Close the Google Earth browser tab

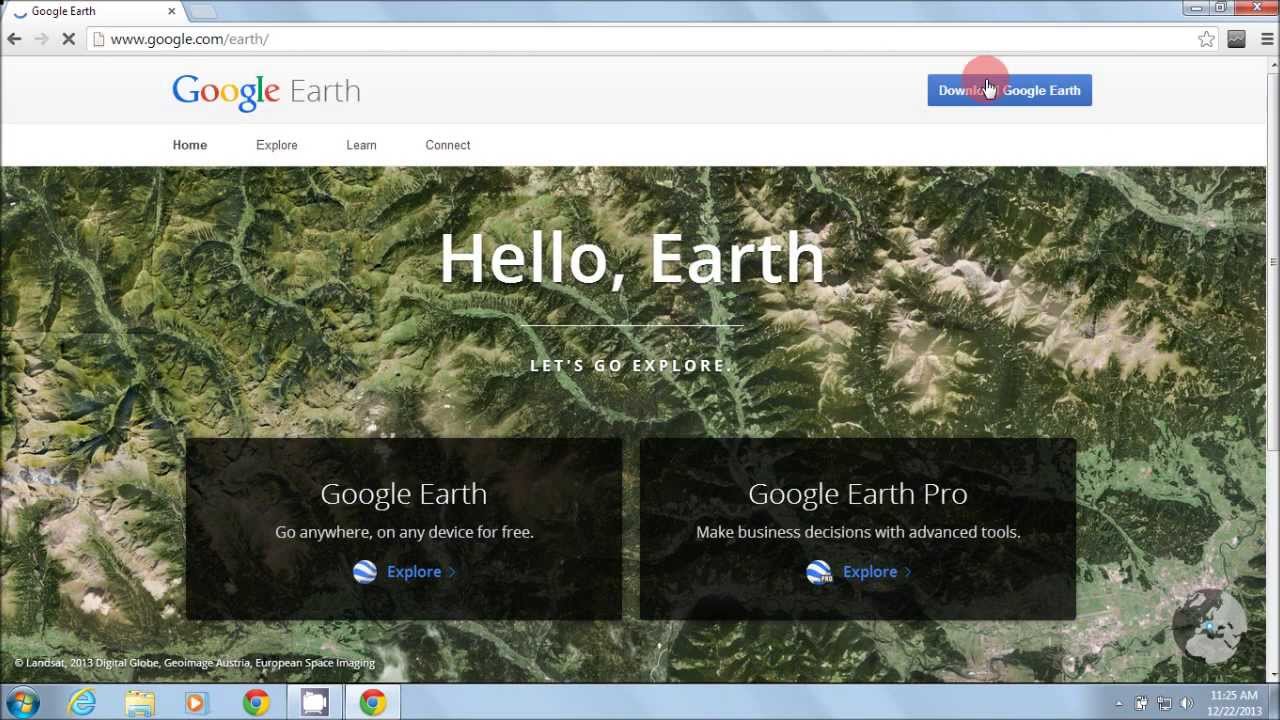click(x=171, y=11)
